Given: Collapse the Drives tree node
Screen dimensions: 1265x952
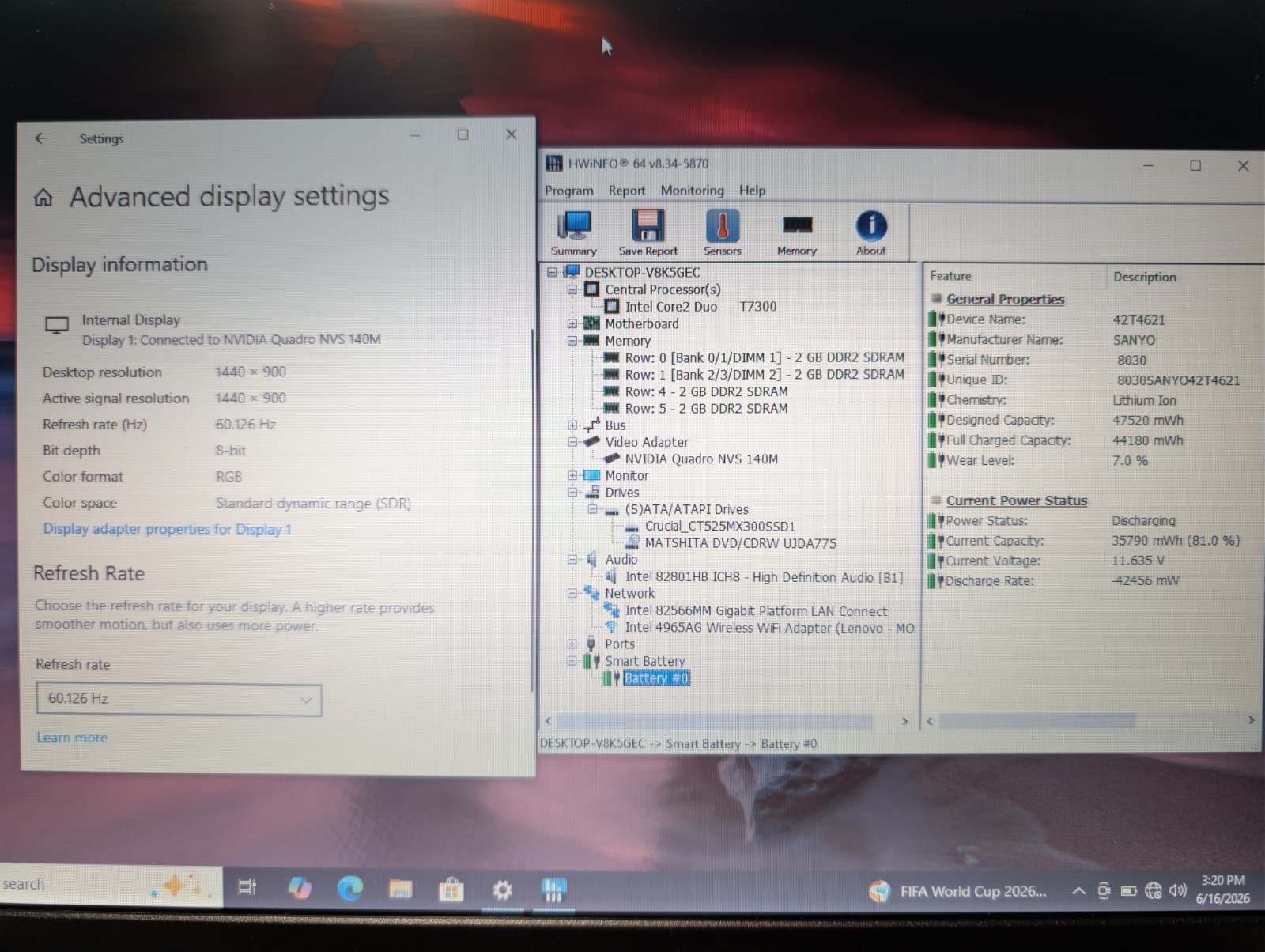Looking at the screenshot, I should [572, 492].
